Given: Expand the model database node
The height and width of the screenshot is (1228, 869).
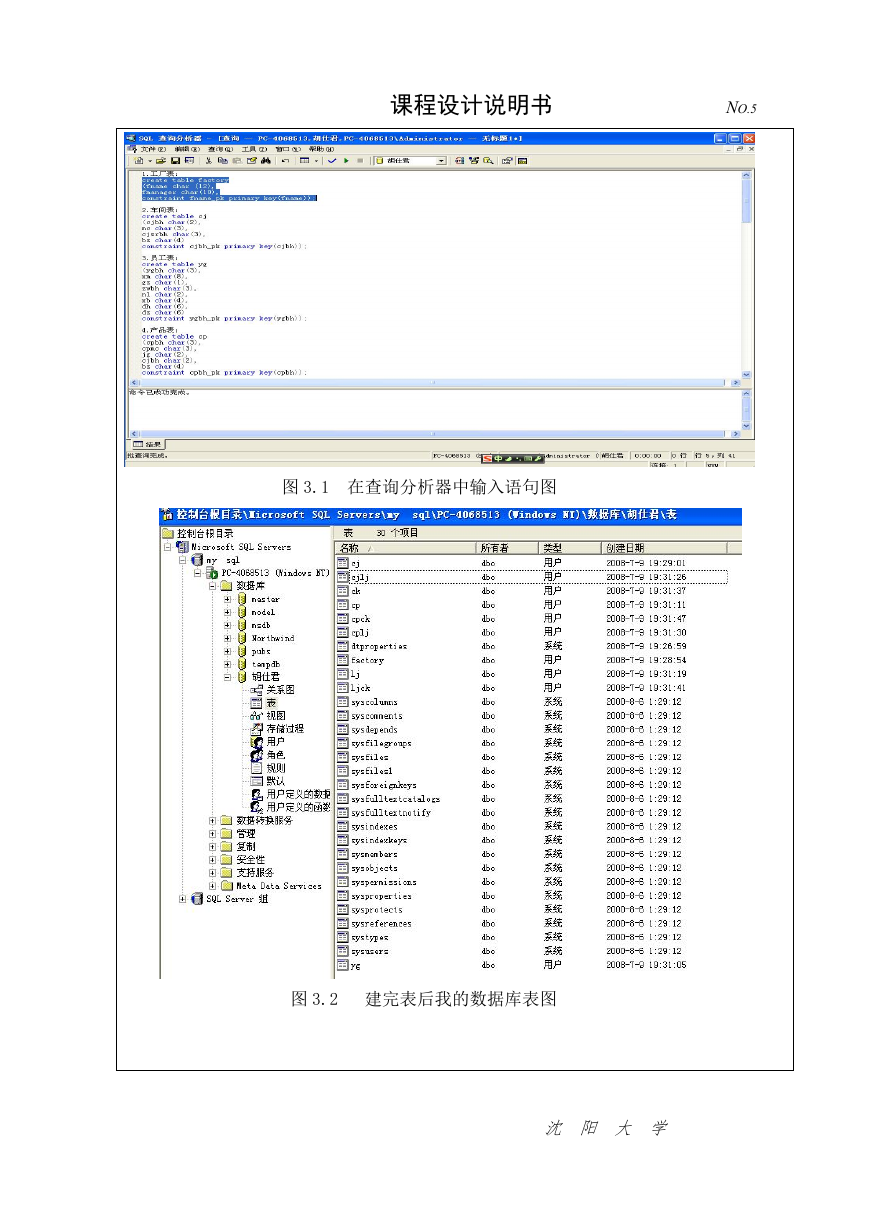Looking at the screenshot, I should [228, 613].
